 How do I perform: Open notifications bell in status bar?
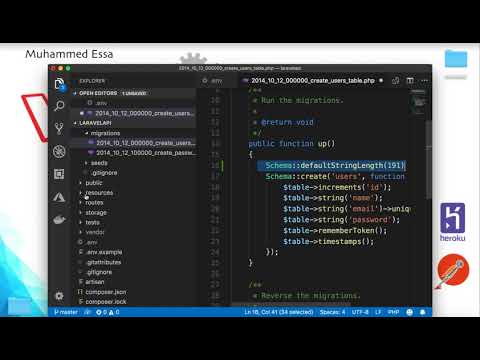(x=423, y=312)
